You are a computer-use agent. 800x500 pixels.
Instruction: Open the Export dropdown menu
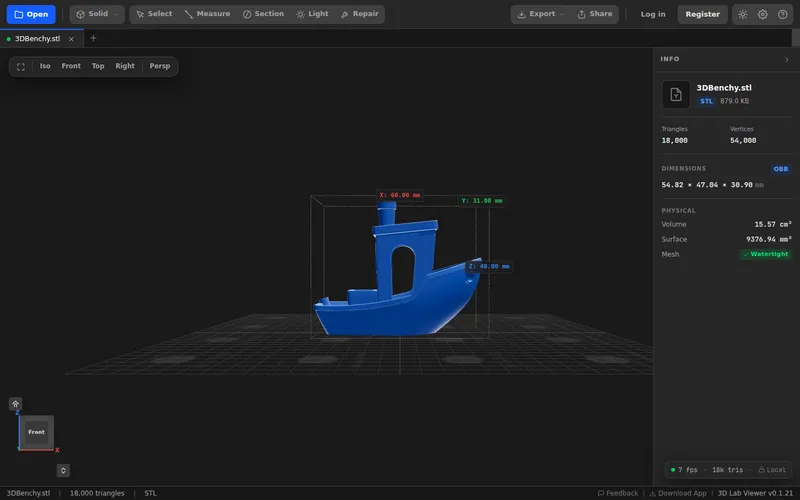click(541, 14)
